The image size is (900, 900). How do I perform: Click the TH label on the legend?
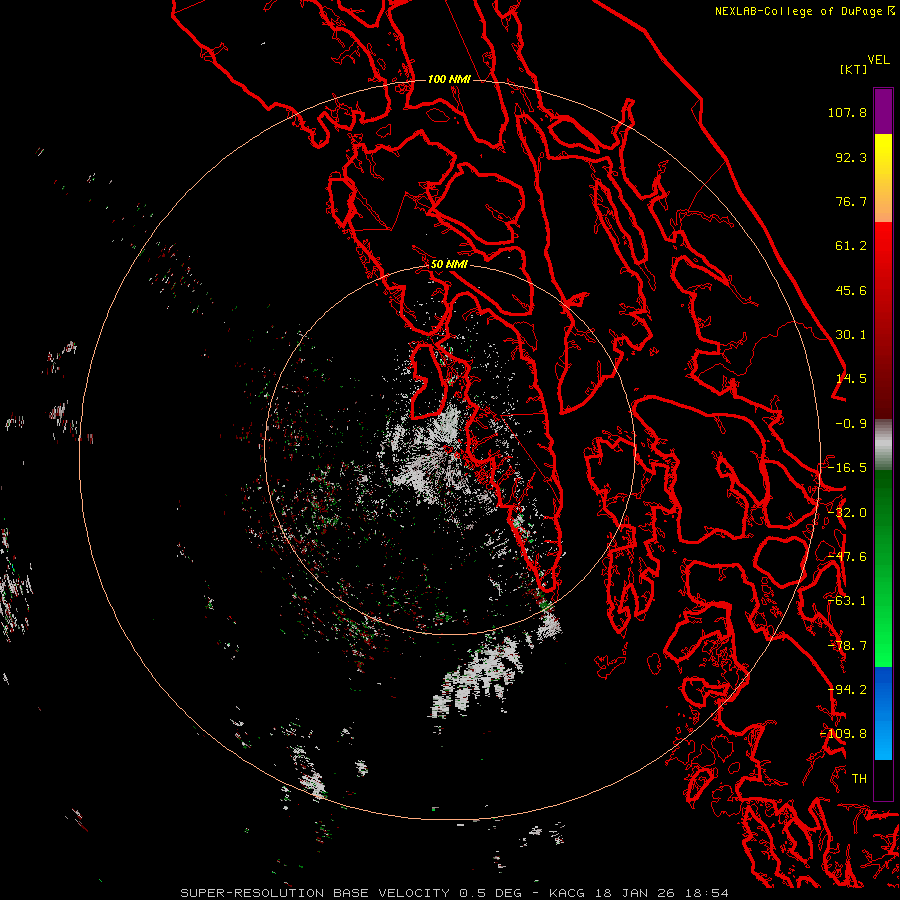[859, 779]
